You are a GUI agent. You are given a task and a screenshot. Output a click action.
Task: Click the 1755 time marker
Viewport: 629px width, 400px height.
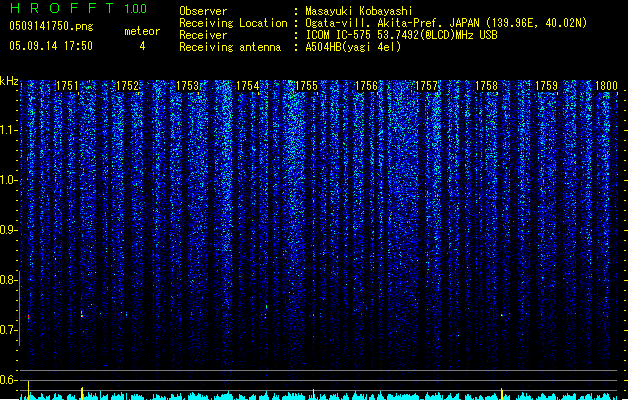coord(306,86)
